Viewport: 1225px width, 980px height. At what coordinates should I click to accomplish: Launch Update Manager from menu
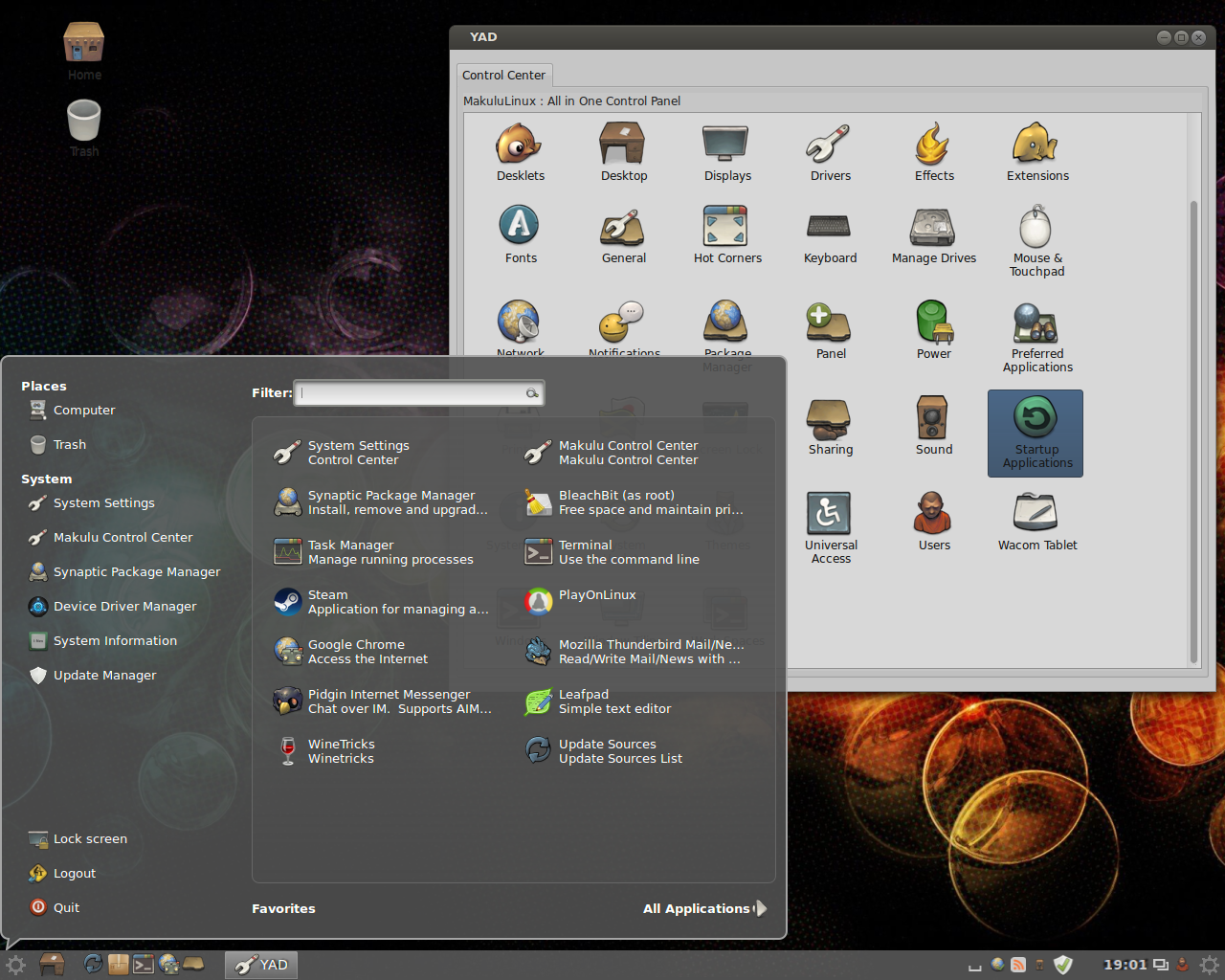[93, 676]
